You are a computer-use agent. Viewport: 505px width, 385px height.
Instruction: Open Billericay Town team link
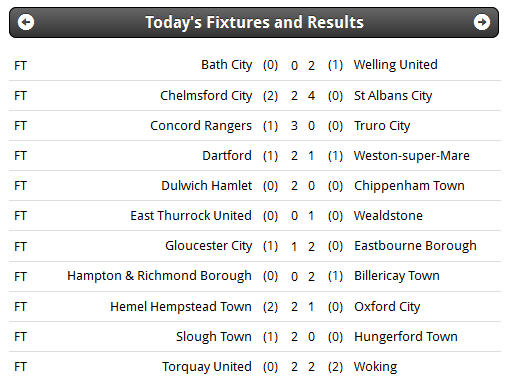pyautogui.click(x=397, y=276)
